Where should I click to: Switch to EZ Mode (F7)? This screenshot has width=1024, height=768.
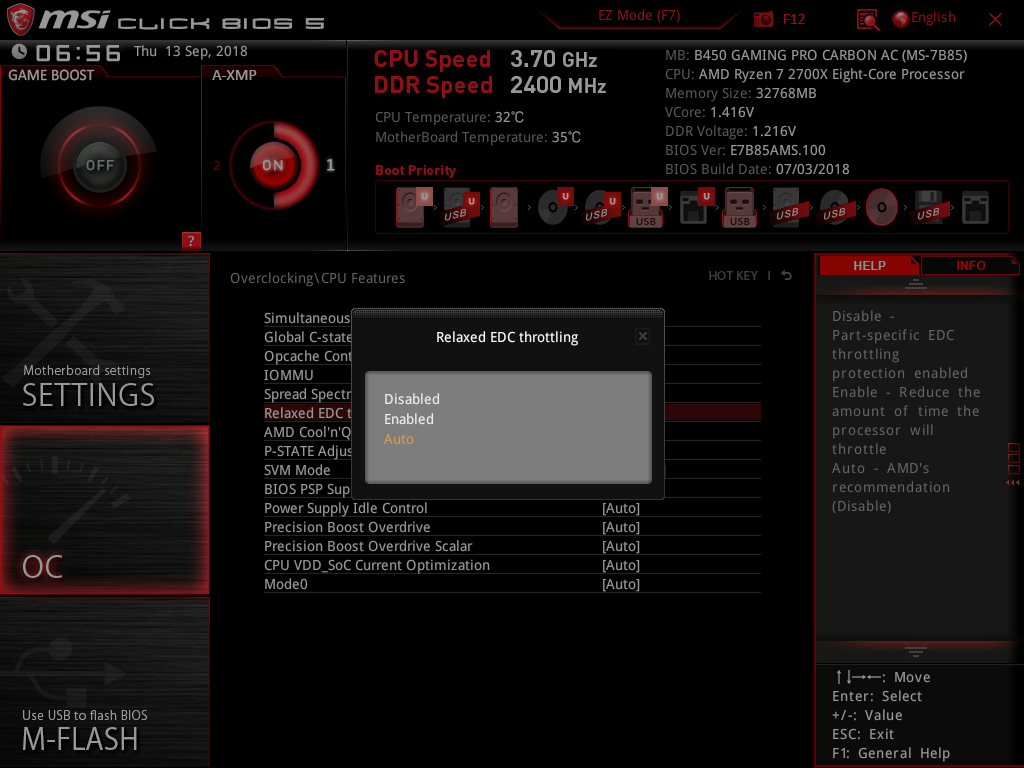(639, 16)
